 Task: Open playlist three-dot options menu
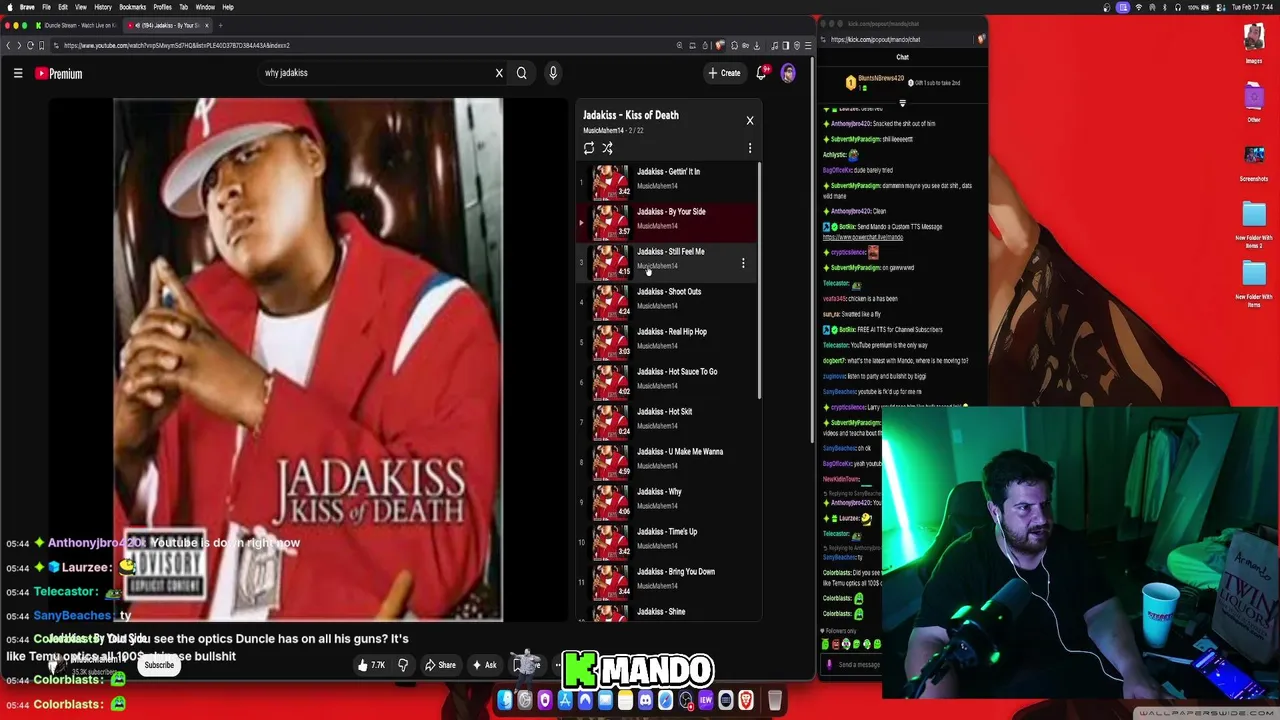pos(749,148)
